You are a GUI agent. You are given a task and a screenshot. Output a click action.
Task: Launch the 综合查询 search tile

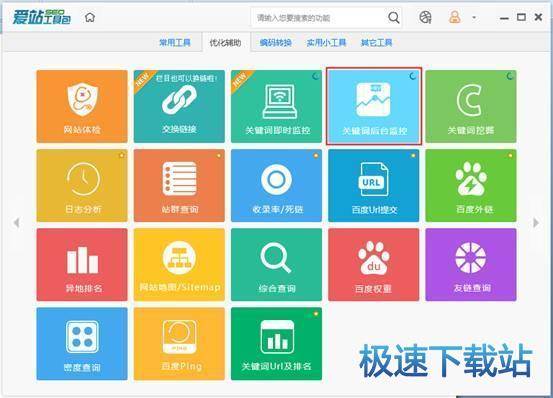tap(276, 265)
